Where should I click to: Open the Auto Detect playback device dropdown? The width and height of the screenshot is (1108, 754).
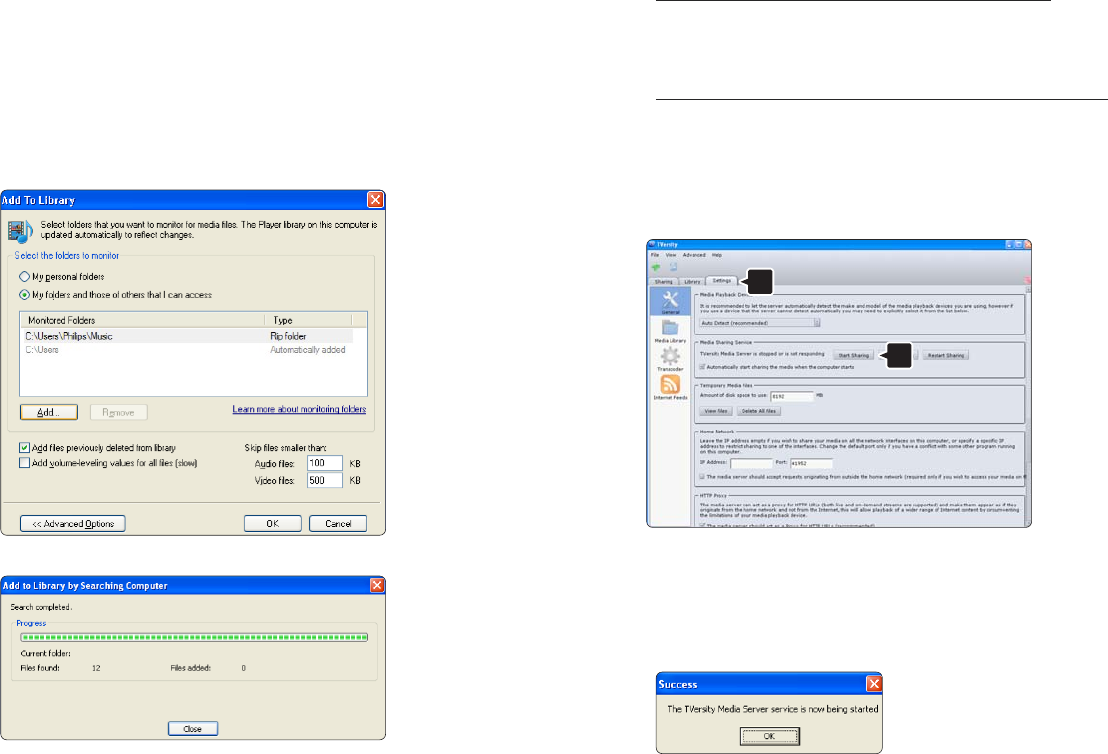760,323
